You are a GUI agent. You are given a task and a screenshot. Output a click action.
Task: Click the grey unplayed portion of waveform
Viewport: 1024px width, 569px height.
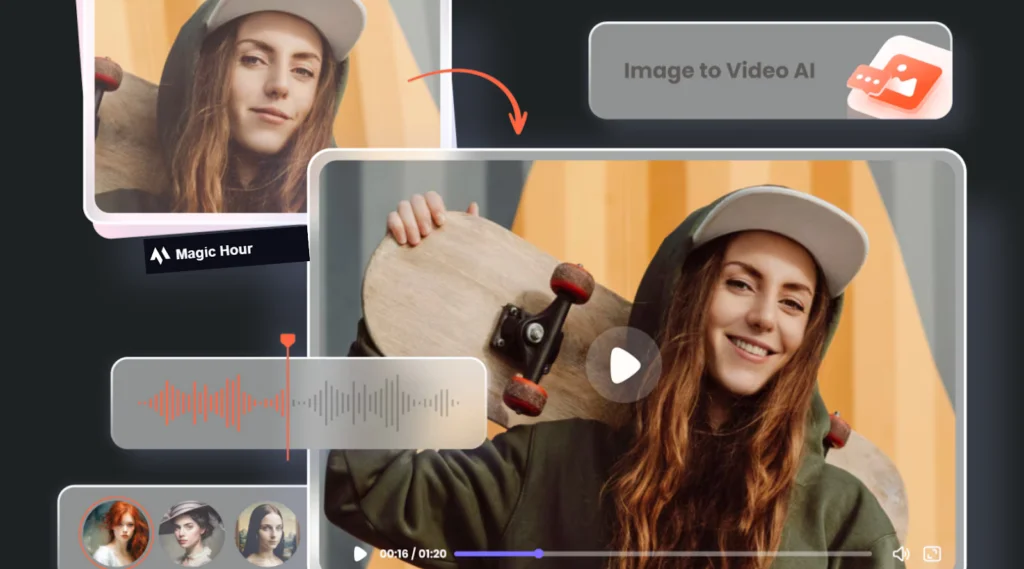[380, 403]
